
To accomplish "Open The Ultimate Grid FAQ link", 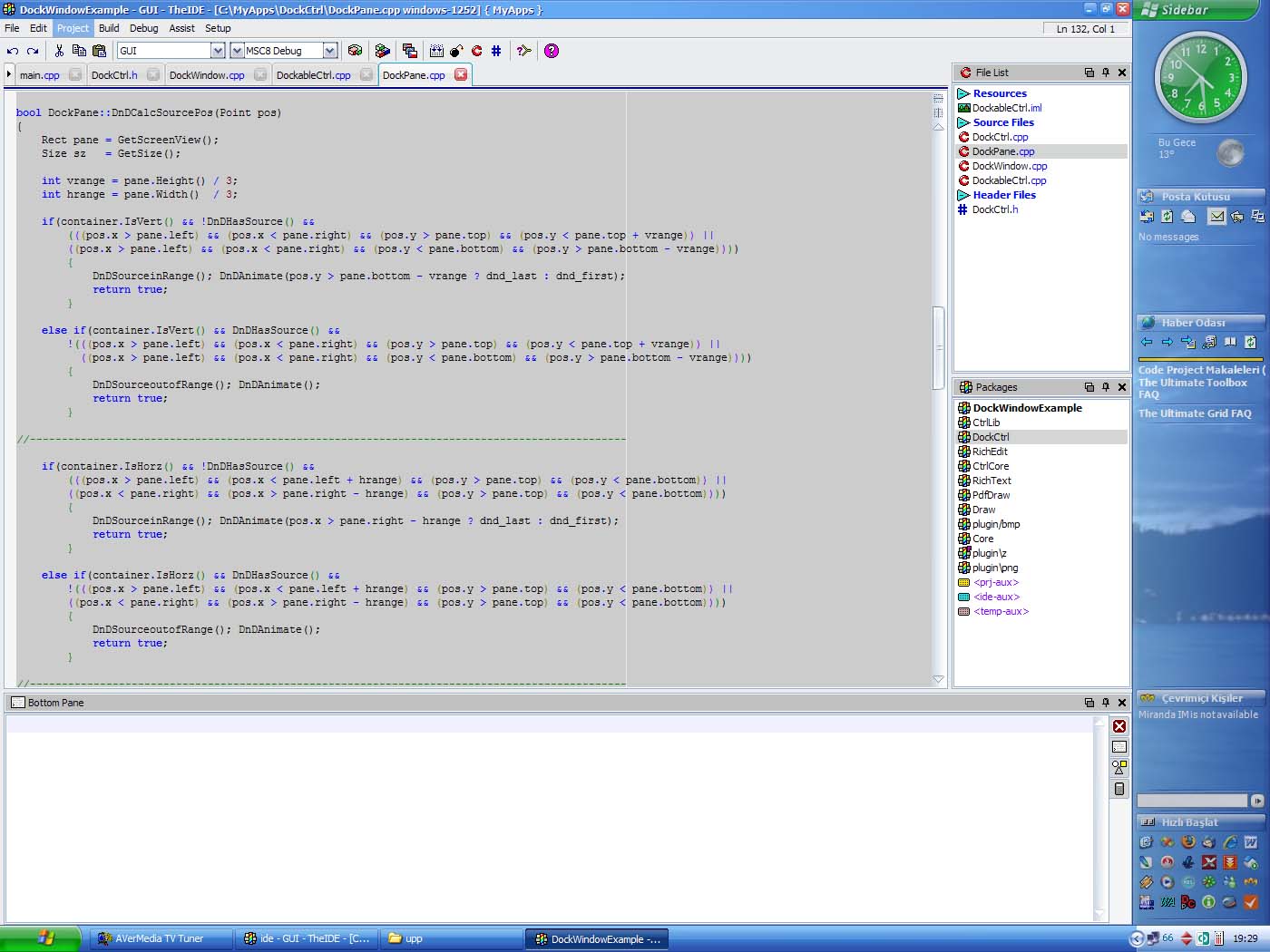I will (x=1195, y=413).
